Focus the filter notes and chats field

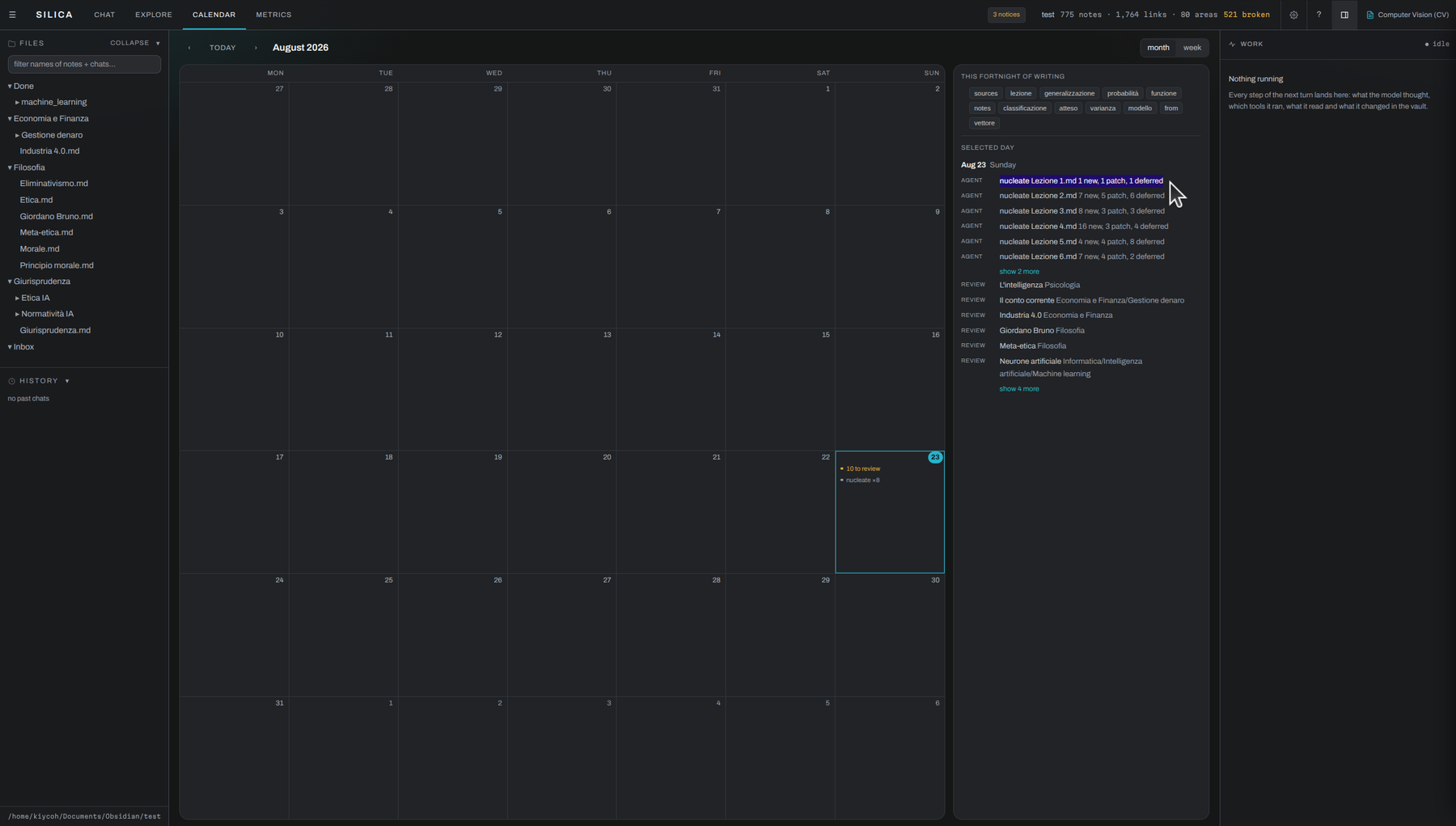[x=84, y=64]
